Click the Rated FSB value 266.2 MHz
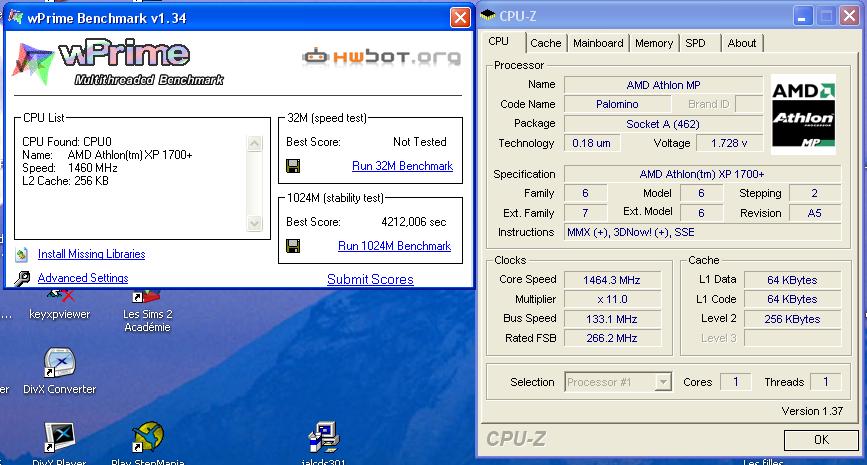This screenshot has height=465, width=867. [x=612, y=338]
